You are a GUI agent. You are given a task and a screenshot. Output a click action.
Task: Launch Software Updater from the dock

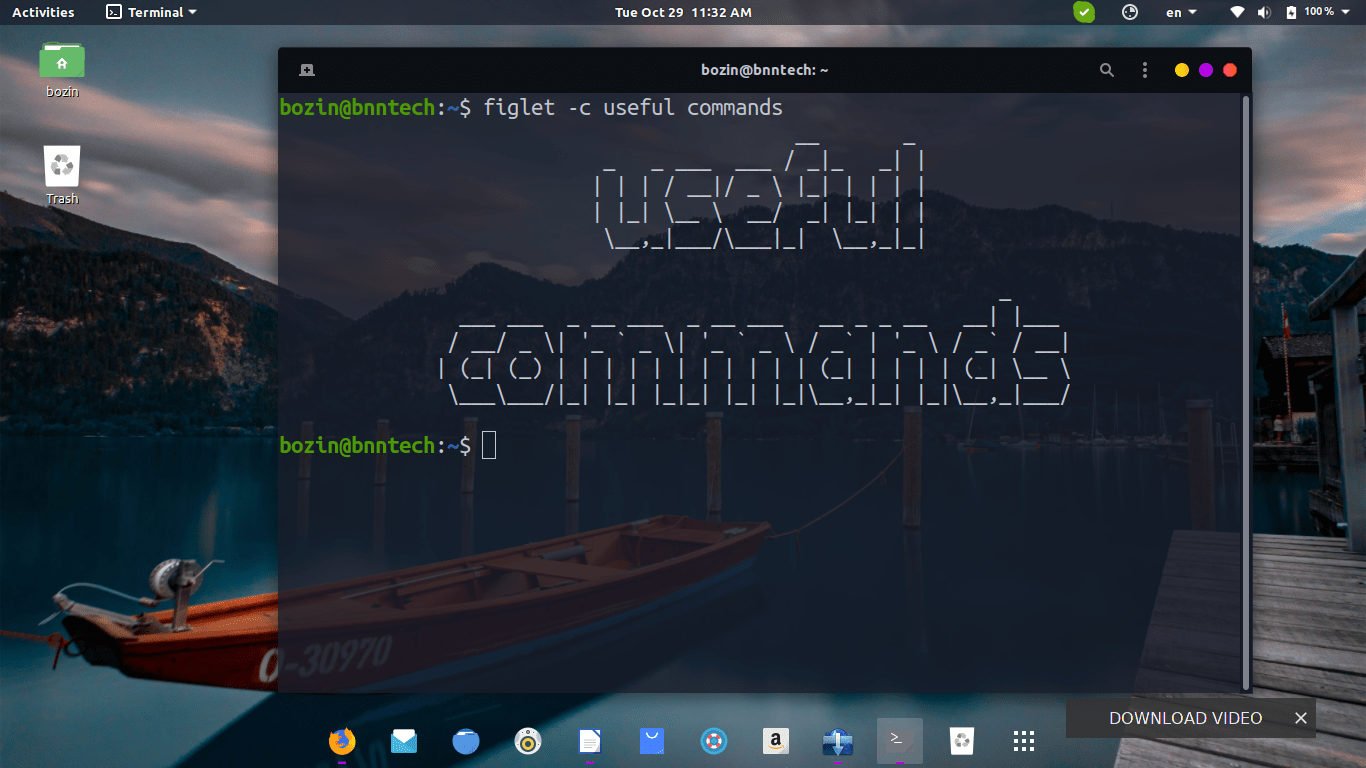click(837, 741)
